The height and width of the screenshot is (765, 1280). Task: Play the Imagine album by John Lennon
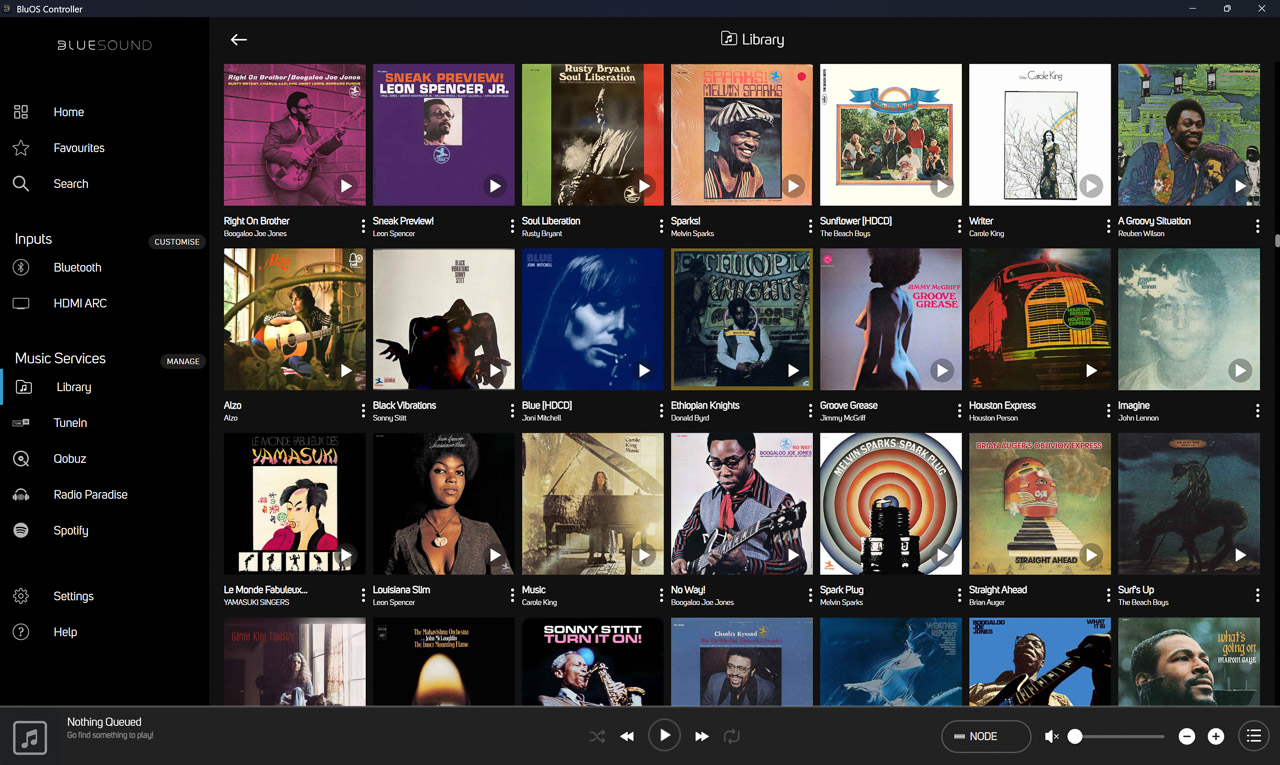[1240, 371]
